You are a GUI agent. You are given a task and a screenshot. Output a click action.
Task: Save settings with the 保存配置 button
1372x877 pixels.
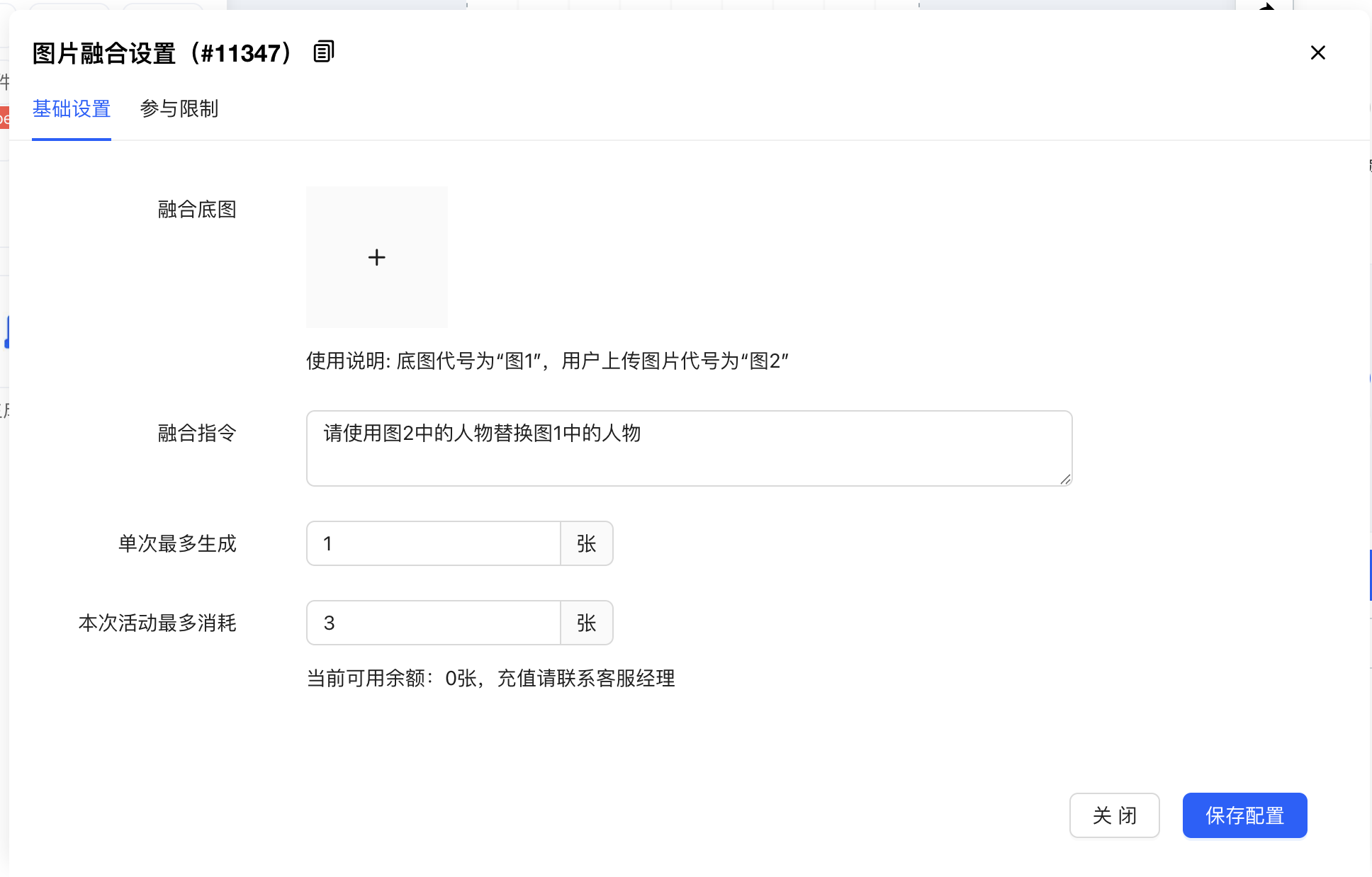[x=1244, y=815]
